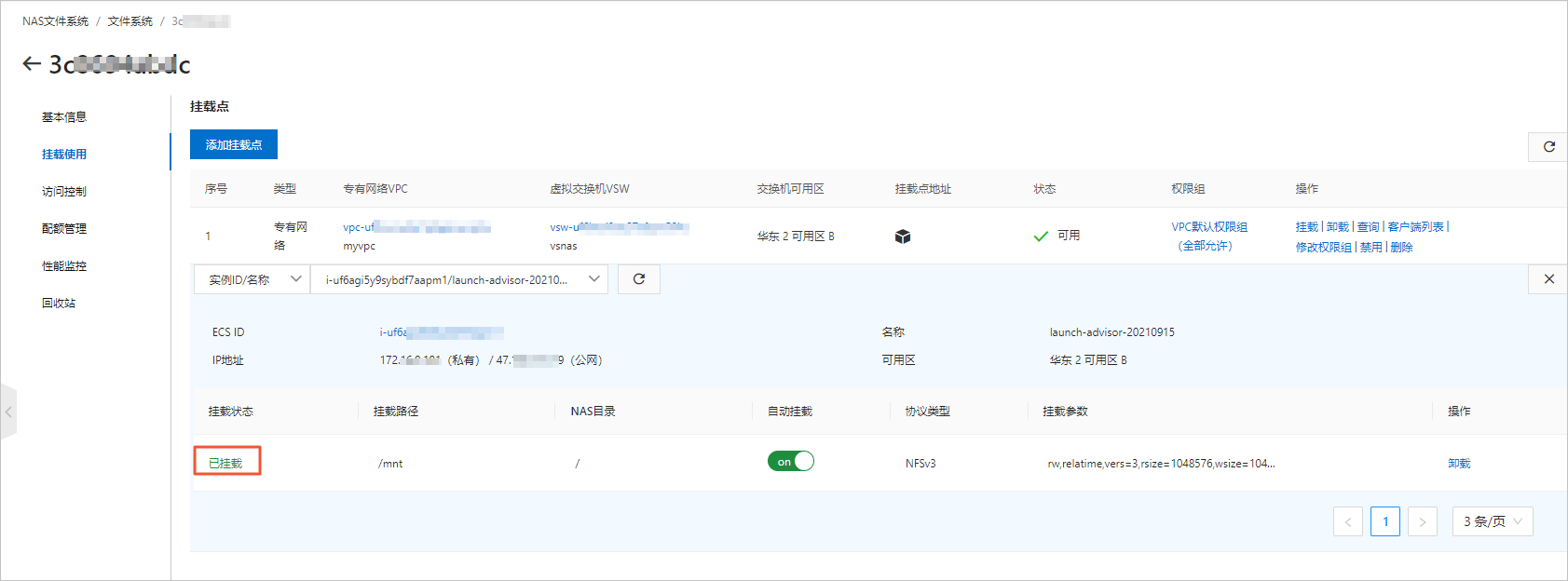The width and height of the screenshot is (1568, 581).
Task: Open 基本信息 in the sidebar
Action: (x=64, y=117)
